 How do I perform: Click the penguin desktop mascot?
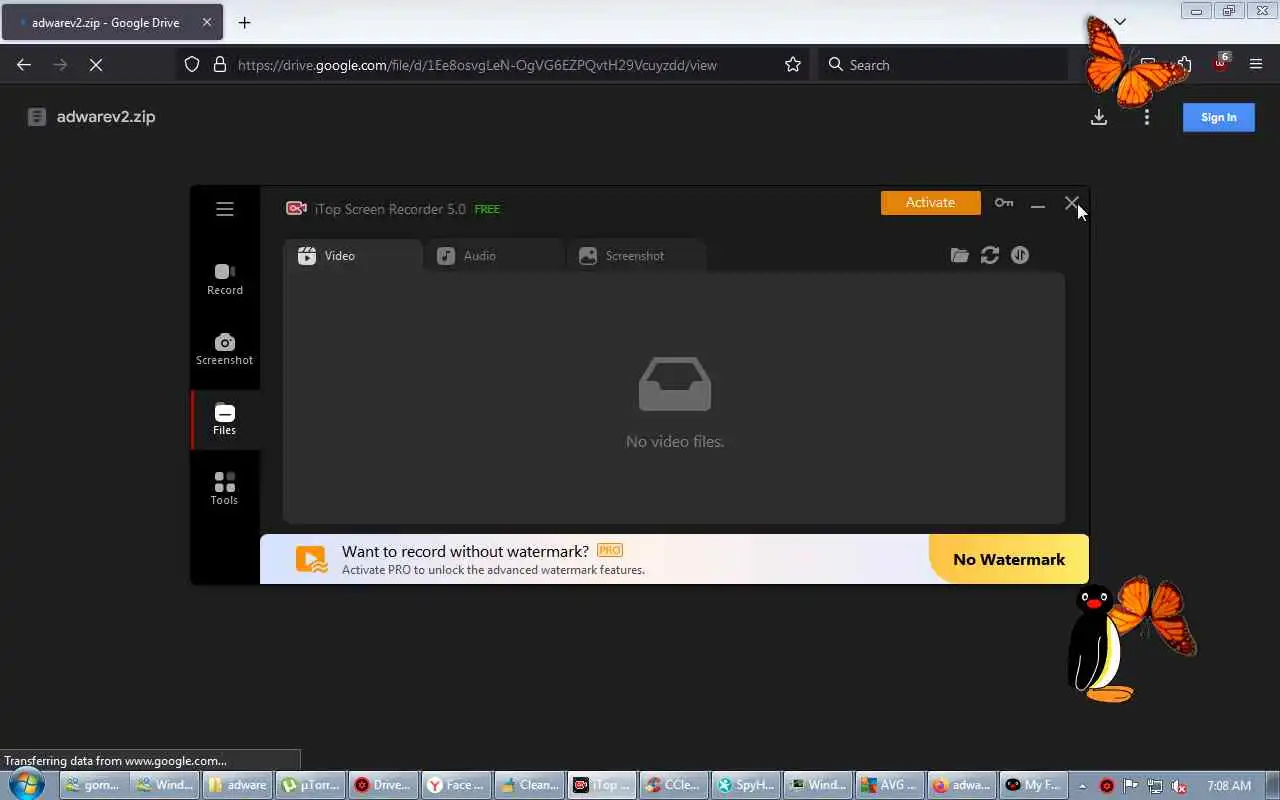click(x=1098, y=643)
